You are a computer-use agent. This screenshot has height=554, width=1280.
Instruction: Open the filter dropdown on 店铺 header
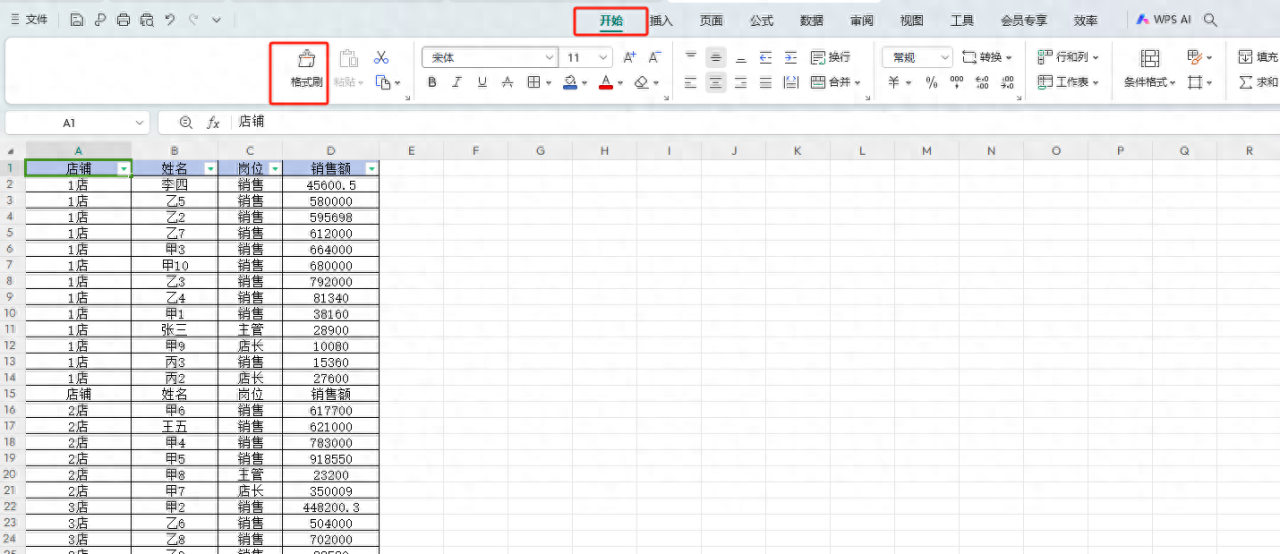(124, 169)
